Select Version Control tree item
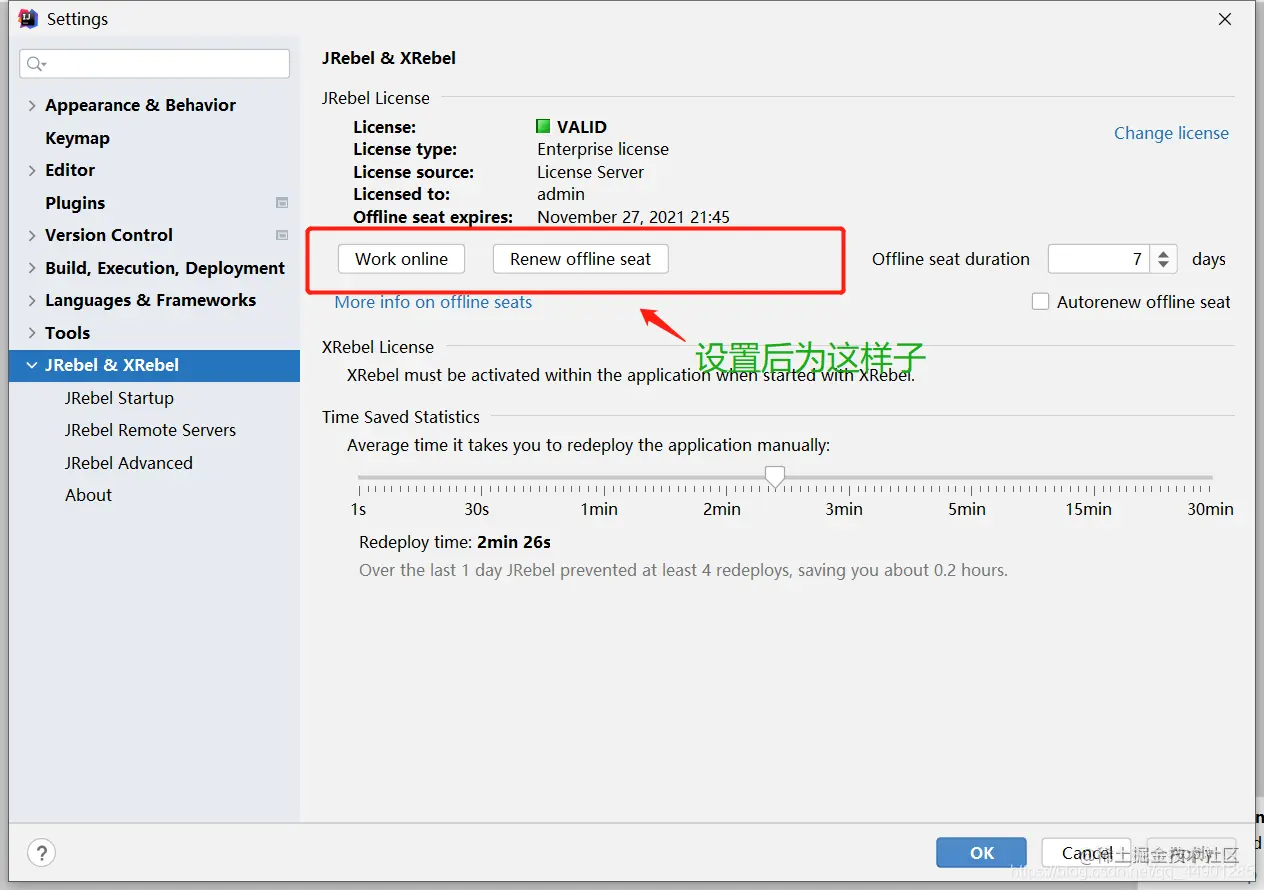 point(109,235)
